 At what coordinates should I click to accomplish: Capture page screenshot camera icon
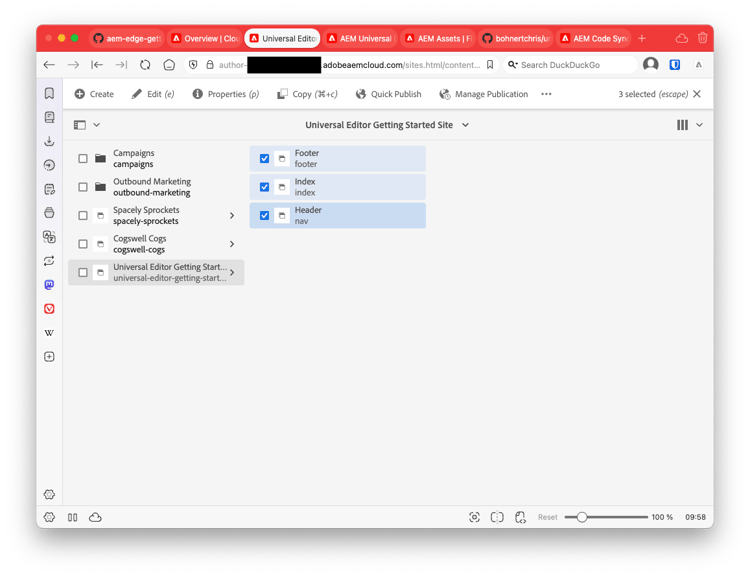474,517
